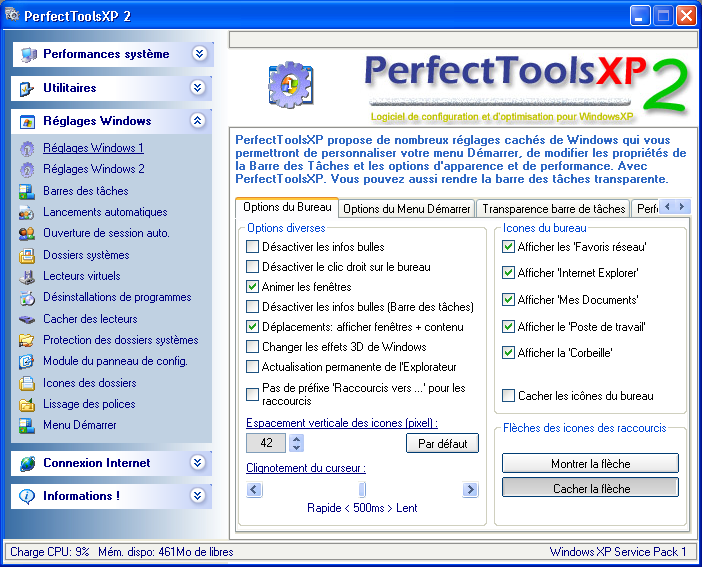The height and width of the screenshot is (567, 702).
Task: Click the Icones des dossiers icon
Action: 27,383
